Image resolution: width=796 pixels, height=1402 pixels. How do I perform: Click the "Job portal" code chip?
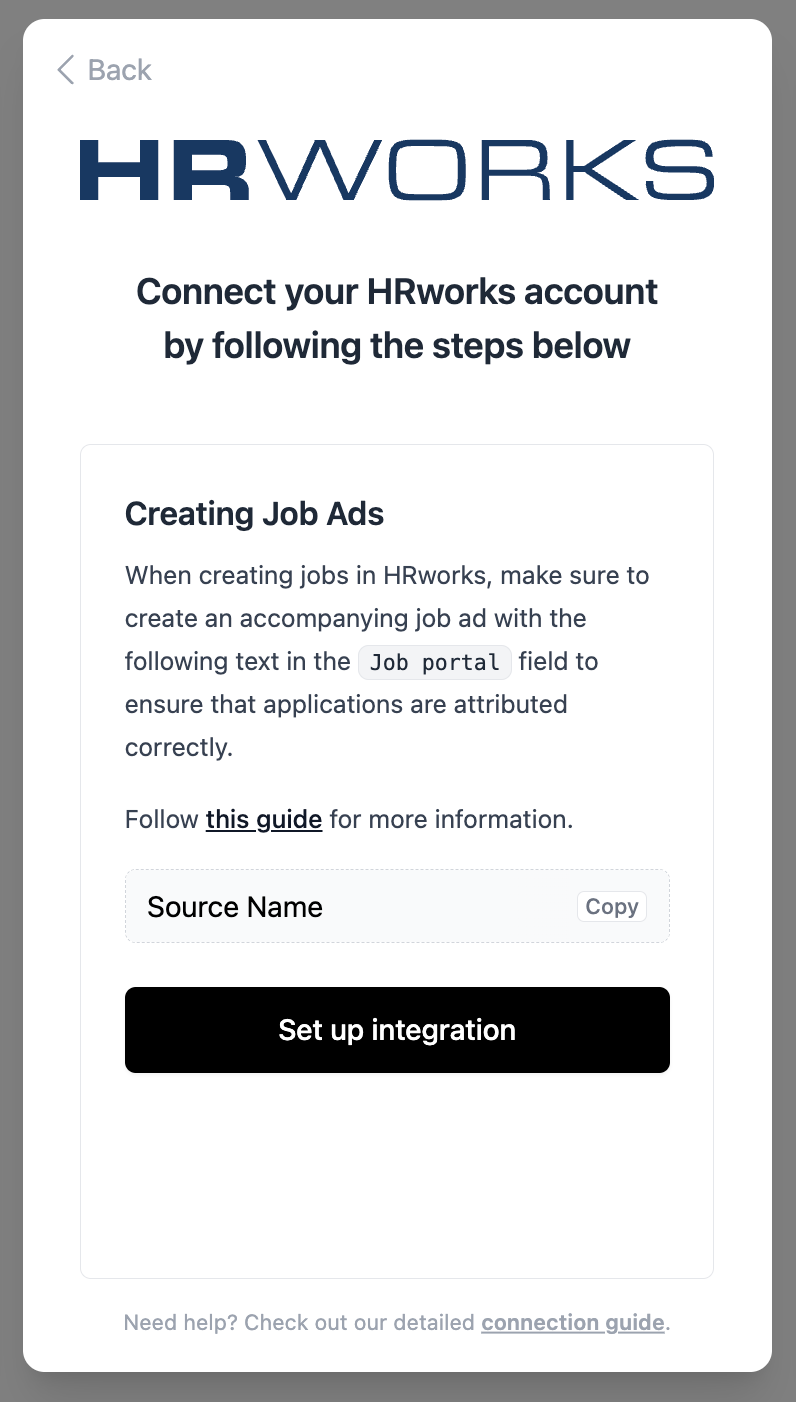point(435,662)
